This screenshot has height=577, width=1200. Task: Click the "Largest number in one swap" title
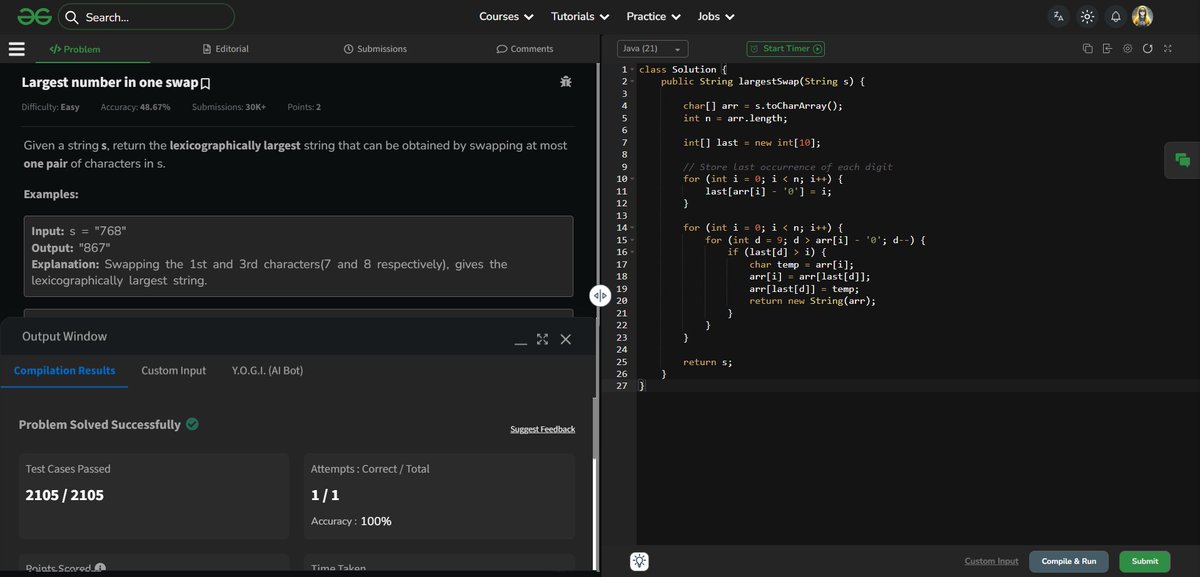[110, 83]
